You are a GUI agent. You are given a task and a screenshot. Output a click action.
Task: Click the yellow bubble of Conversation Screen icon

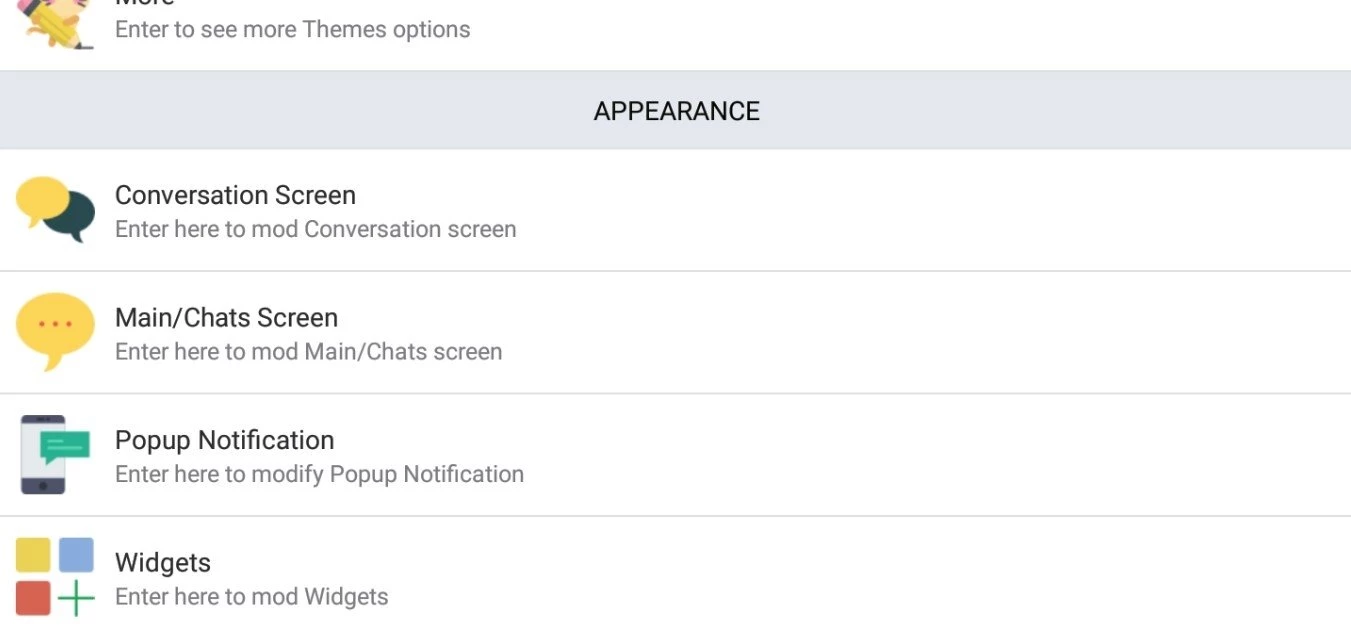tap(40, 199)
